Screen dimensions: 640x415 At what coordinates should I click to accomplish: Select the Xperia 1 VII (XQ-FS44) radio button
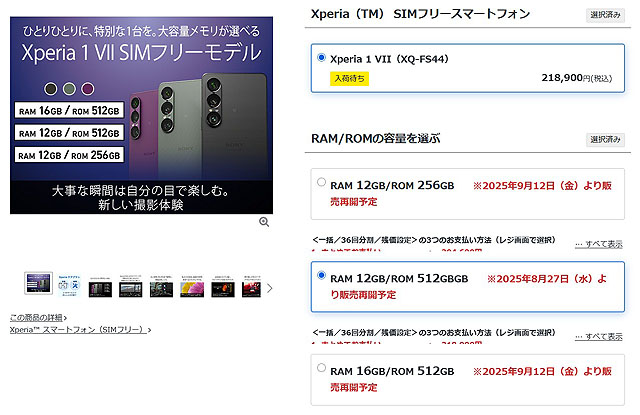point(320,59)
